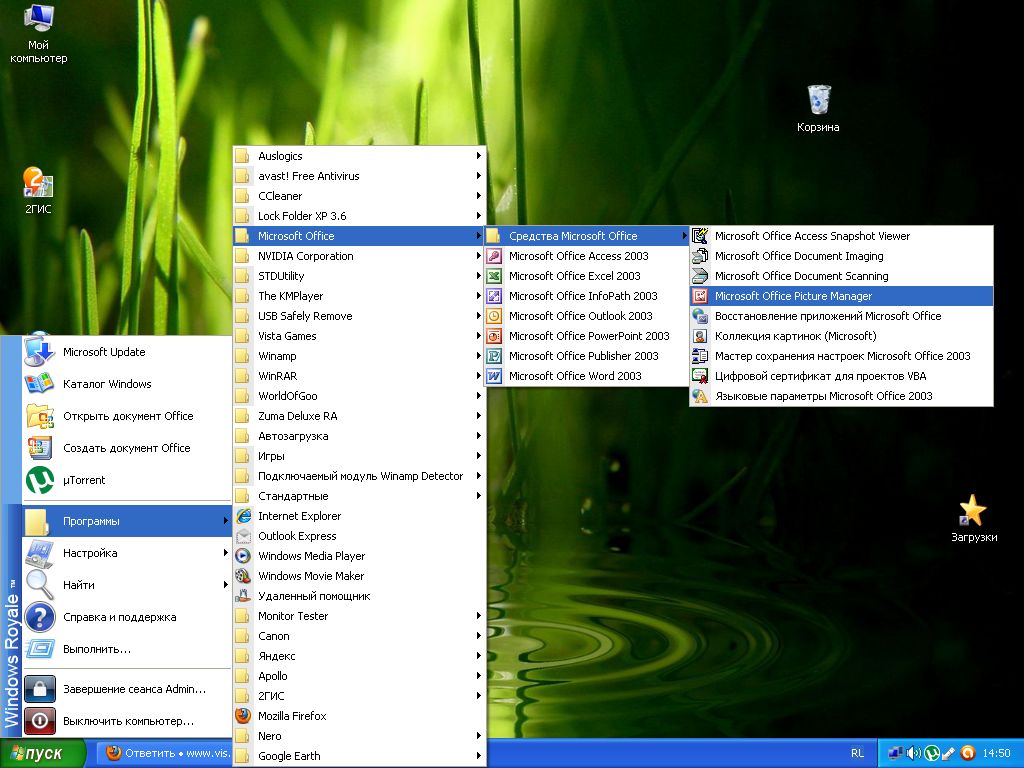Viewport: 1024px width, 768px height.
Task: Open Microsoft Office Word 2003
Action: coord(575,376)
